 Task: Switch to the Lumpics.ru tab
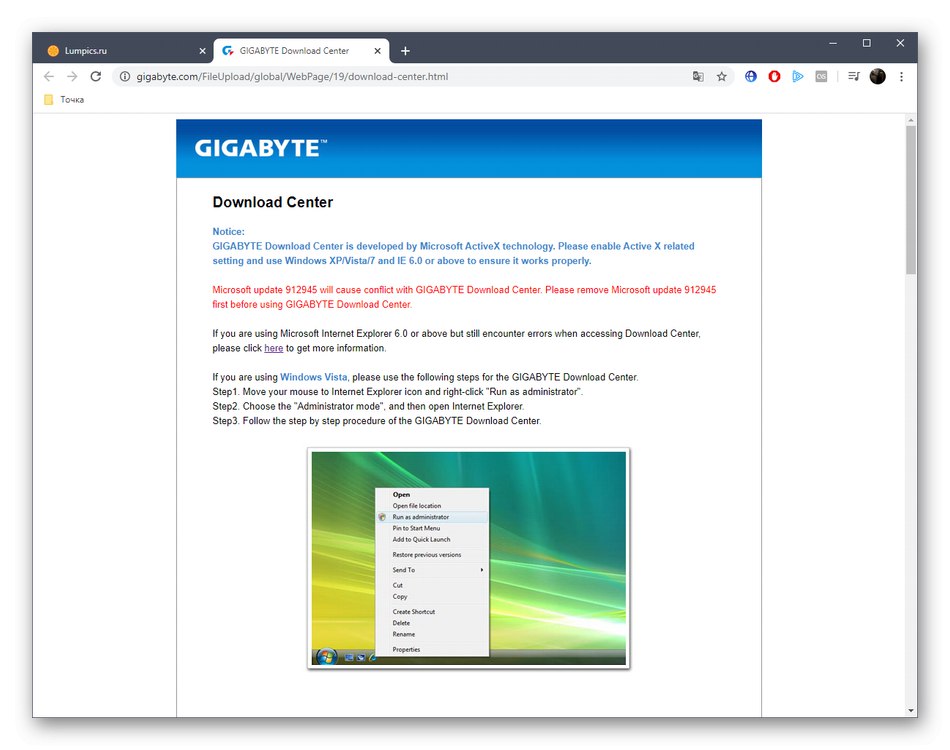tap(127, 51)
